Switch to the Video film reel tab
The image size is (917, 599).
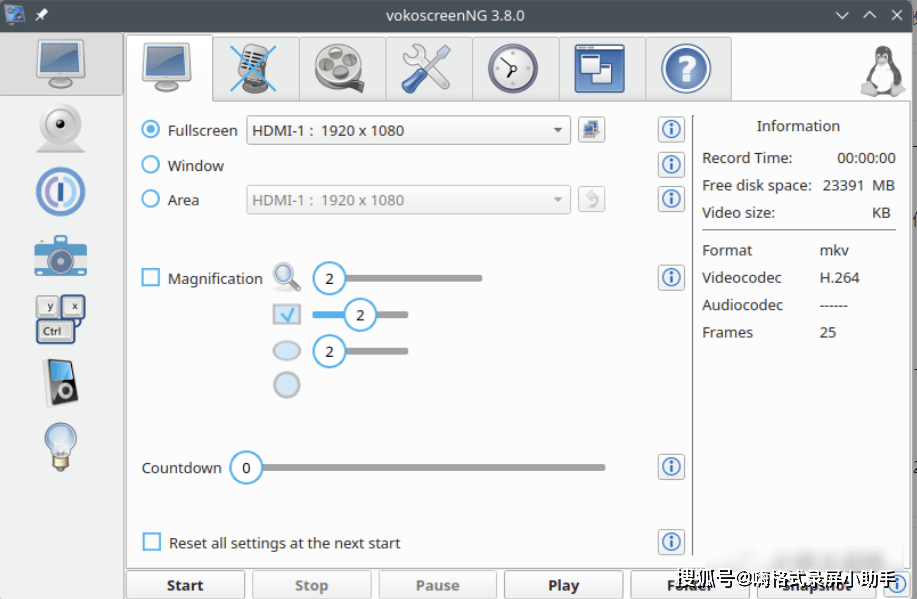(x=342, y=68)
